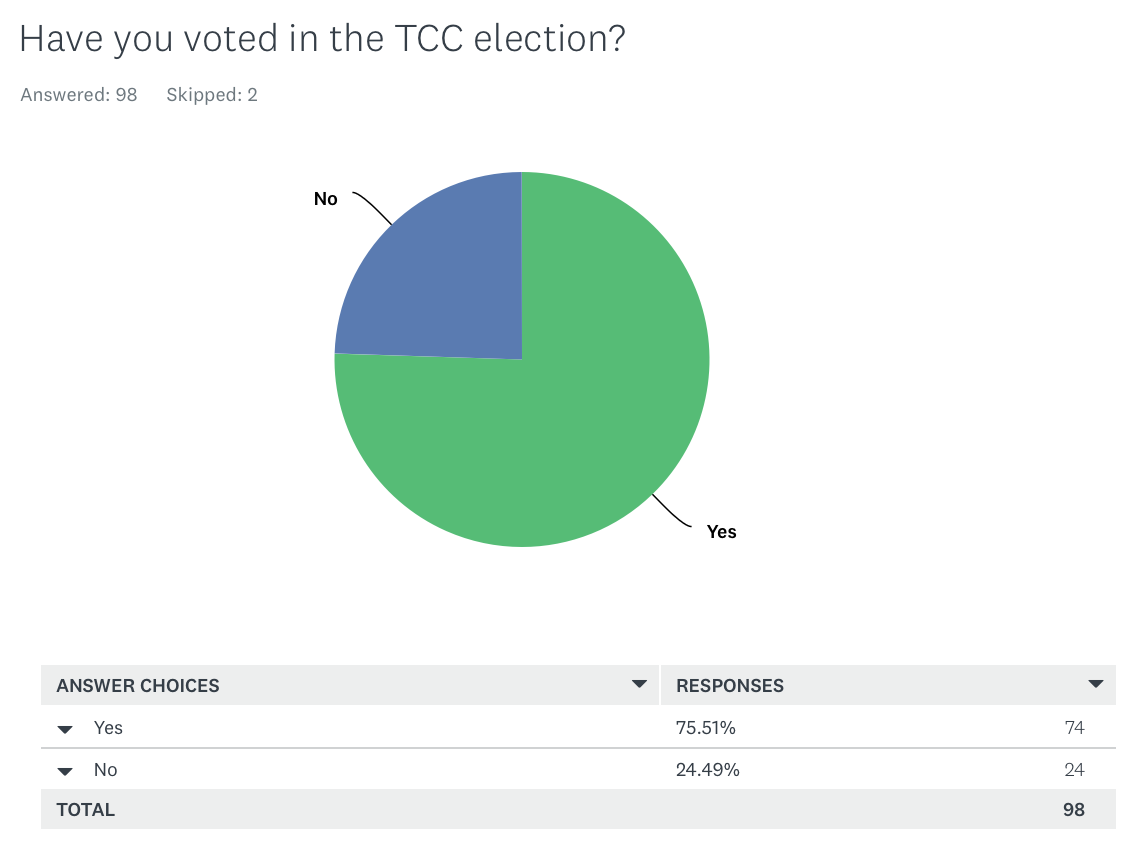Image resolution: width=1140 pixels, height=858 pixels.
Task: Expand the No answer row triangle
Action: pyautogui.click(x=66, y=771)
